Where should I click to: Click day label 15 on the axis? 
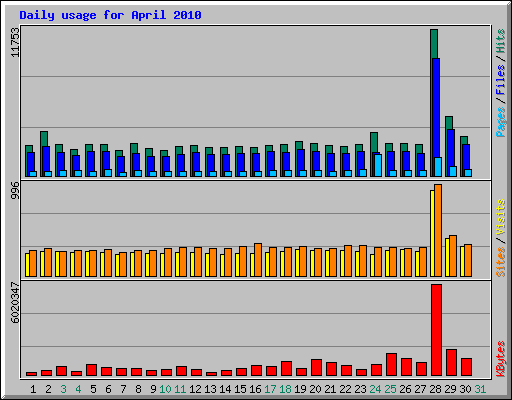(240, 389)
